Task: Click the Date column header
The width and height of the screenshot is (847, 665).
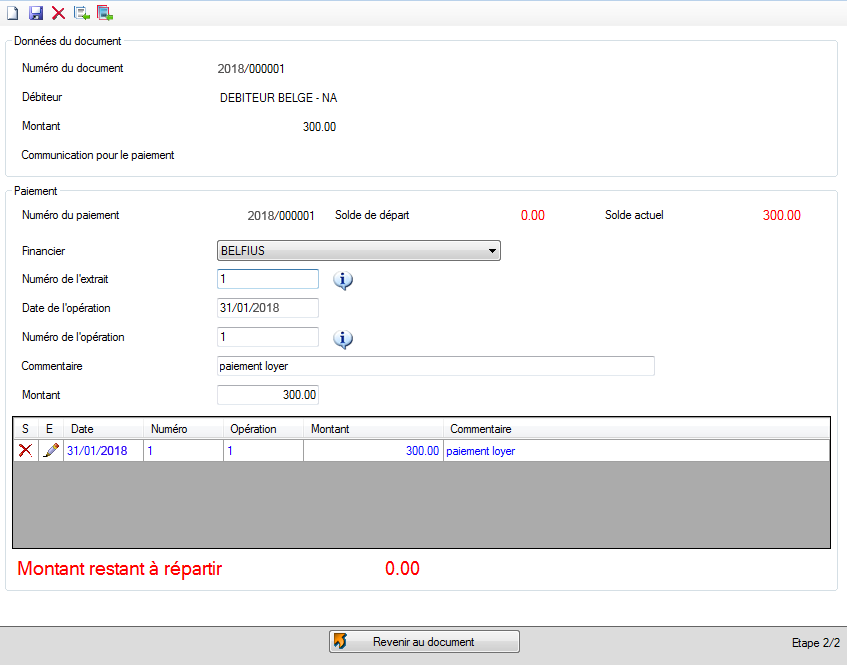Action: point(104,429)
